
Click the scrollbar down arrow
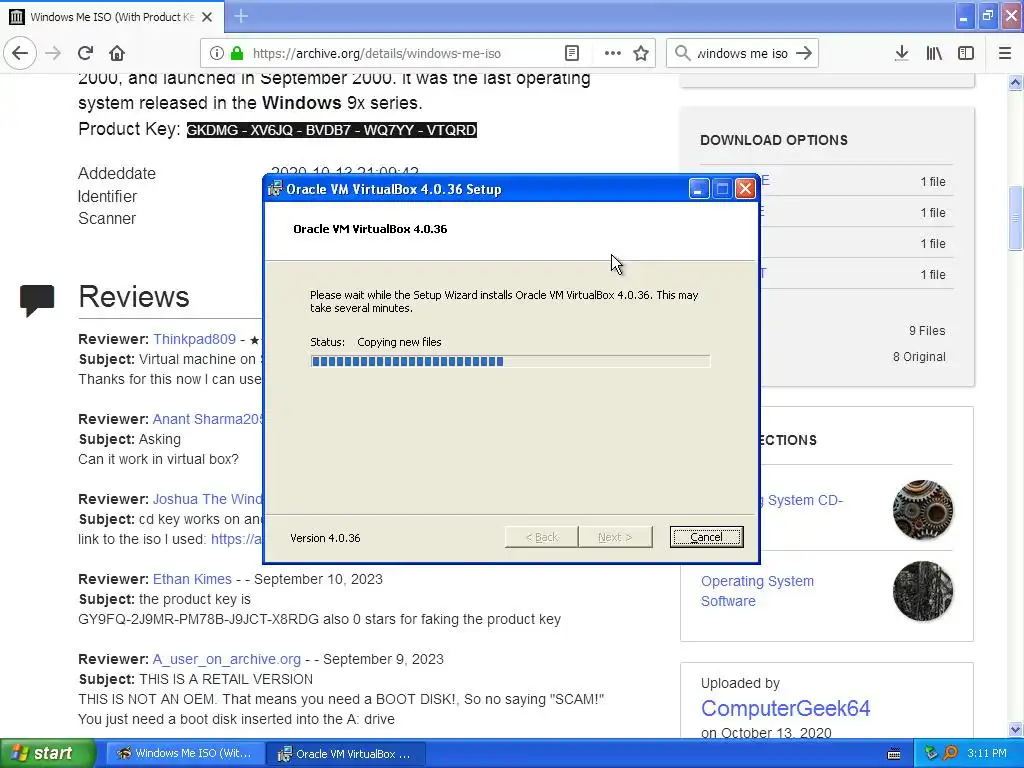(1015, 729)
